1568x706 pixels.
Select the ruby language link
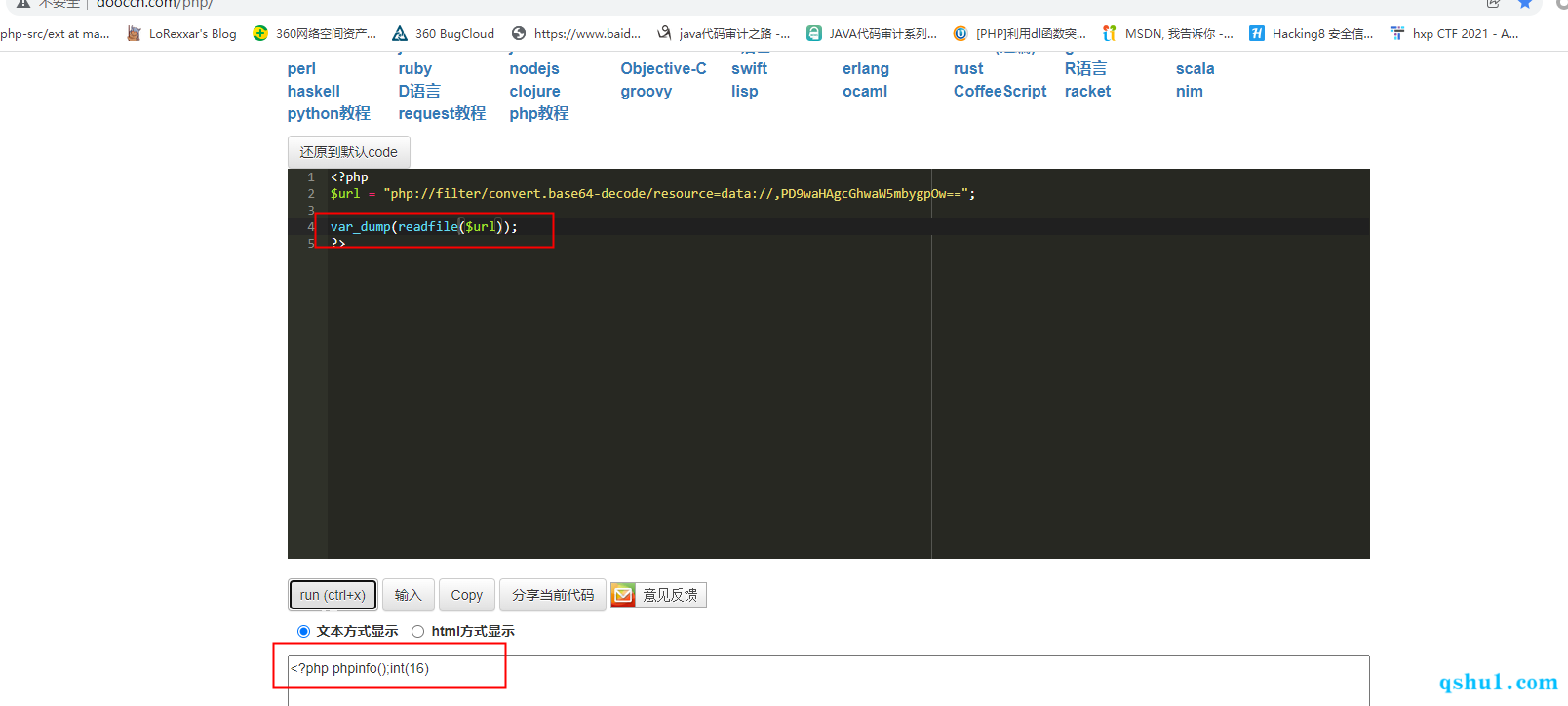(x=414, y=69)
